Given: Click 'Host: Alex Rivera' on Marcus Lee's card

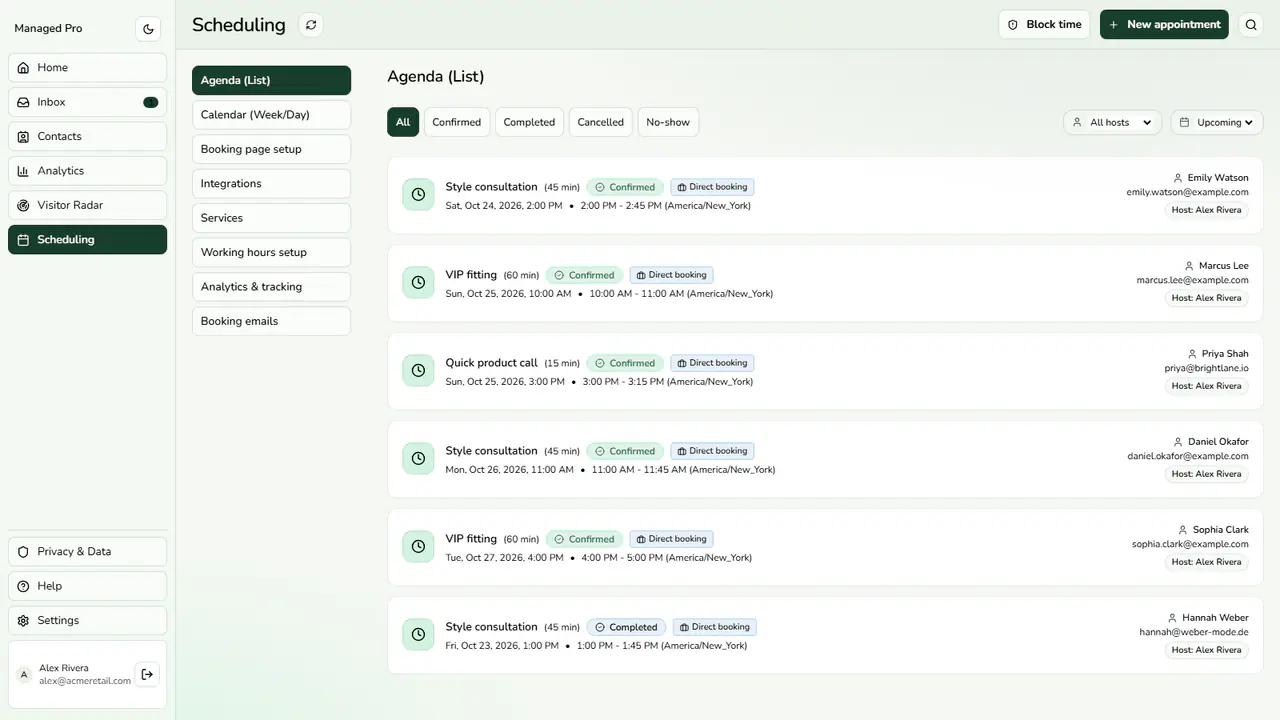Looking at the screenshot, I should tap(1206, 298).
